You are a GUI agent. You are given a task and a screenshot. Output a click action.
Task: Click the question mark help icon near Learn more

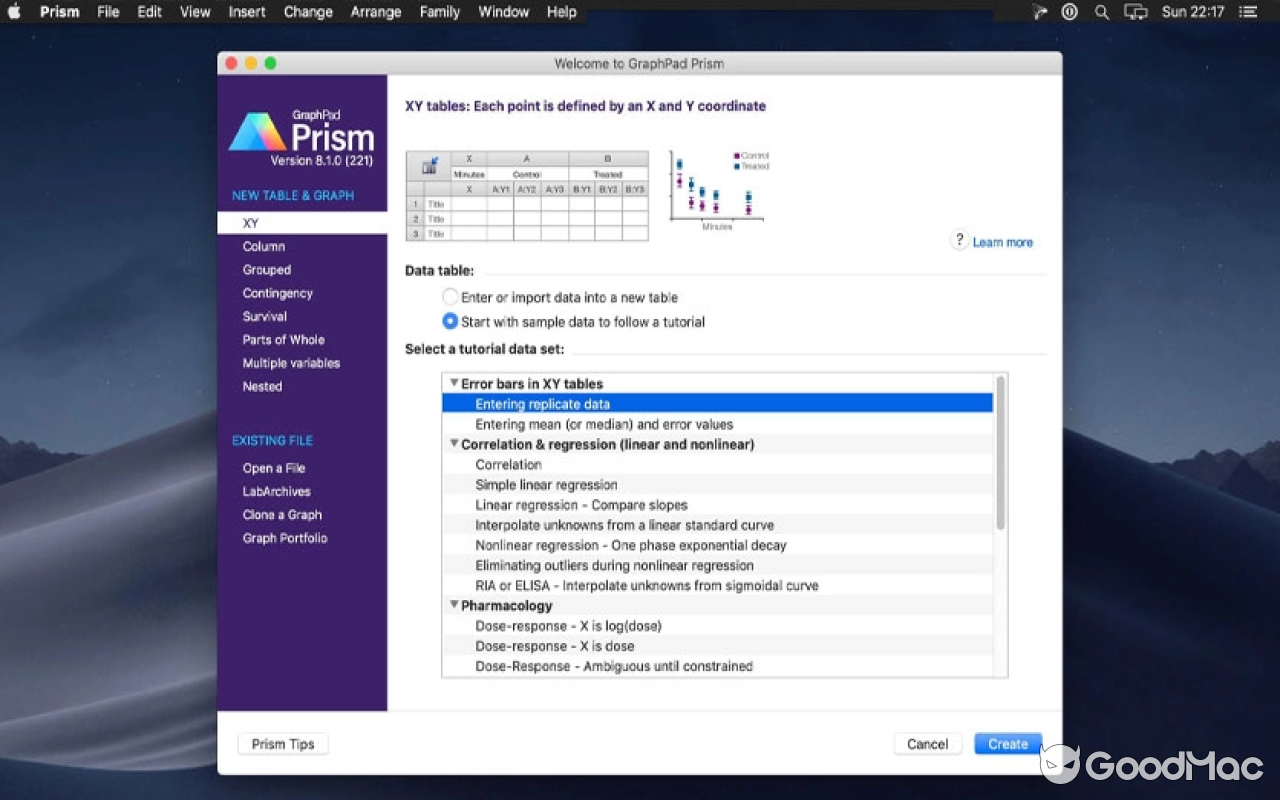tap(959, 241)
